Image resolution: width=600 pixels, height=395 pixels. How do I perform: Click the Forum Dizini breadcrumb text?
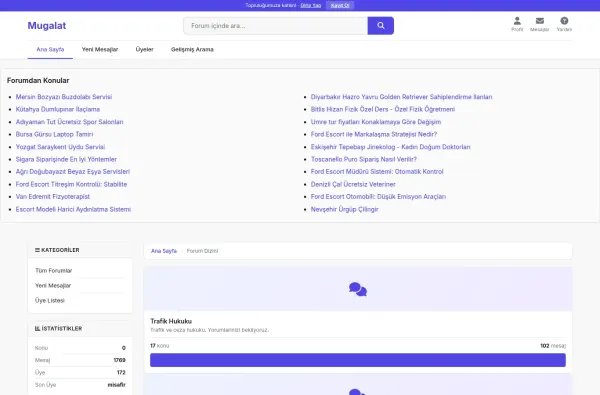[x=202, y=251]
